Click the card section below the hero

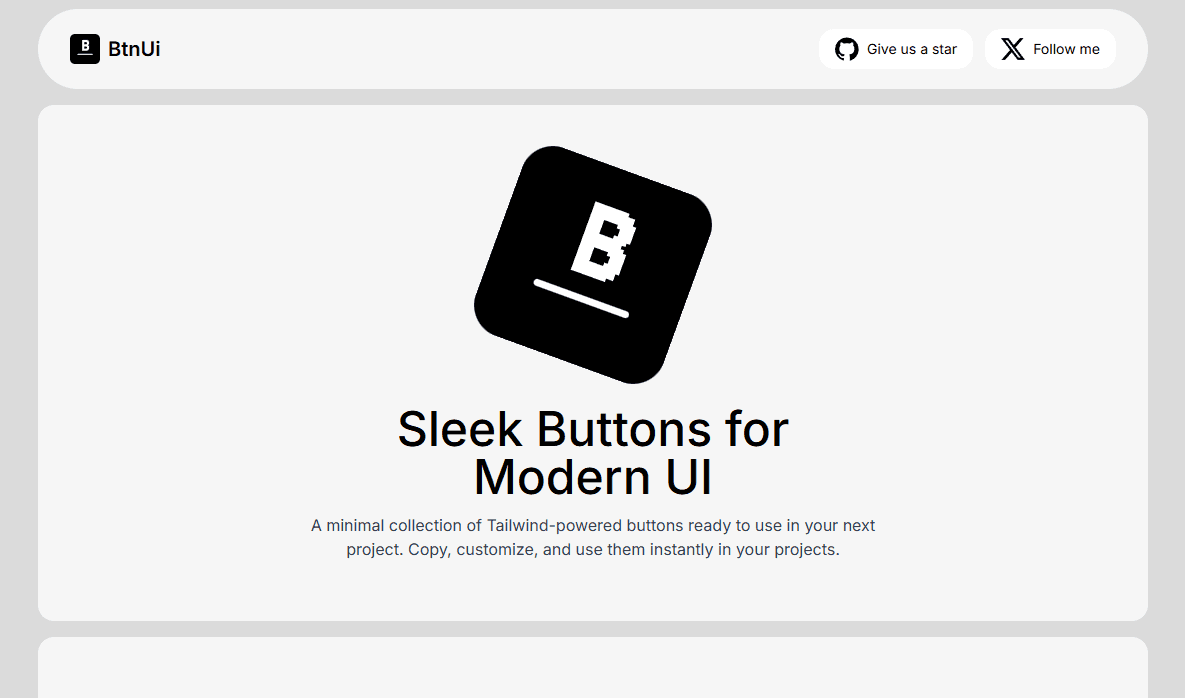[593, 670]
